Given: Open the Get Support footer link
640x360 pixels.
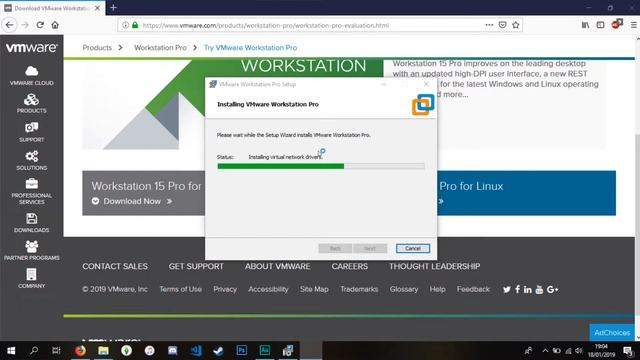Looking at the screenshot, I should pos(196,267).
